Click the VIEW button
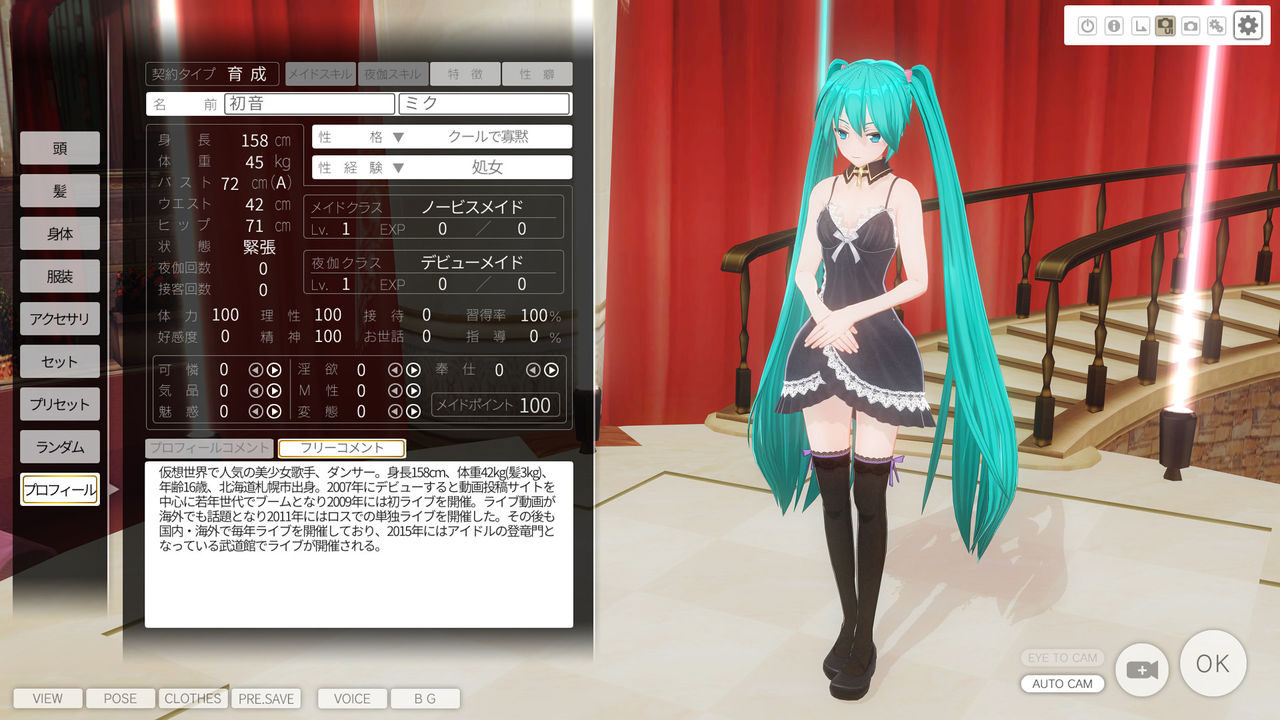1280x720 pixels. pos(47,698)
